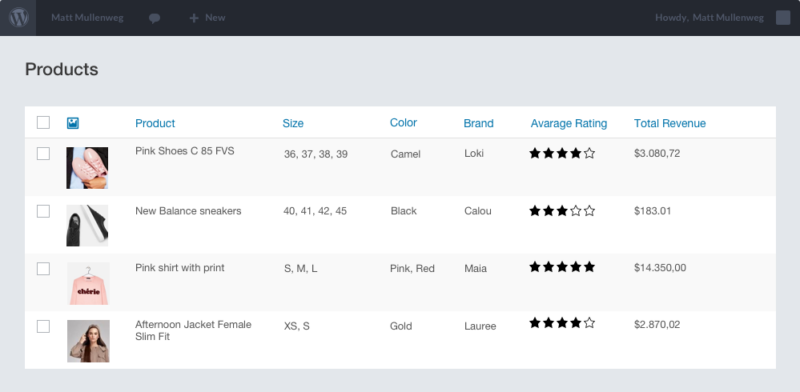
Task: Click the image column header icon
Action: [73, 123]
